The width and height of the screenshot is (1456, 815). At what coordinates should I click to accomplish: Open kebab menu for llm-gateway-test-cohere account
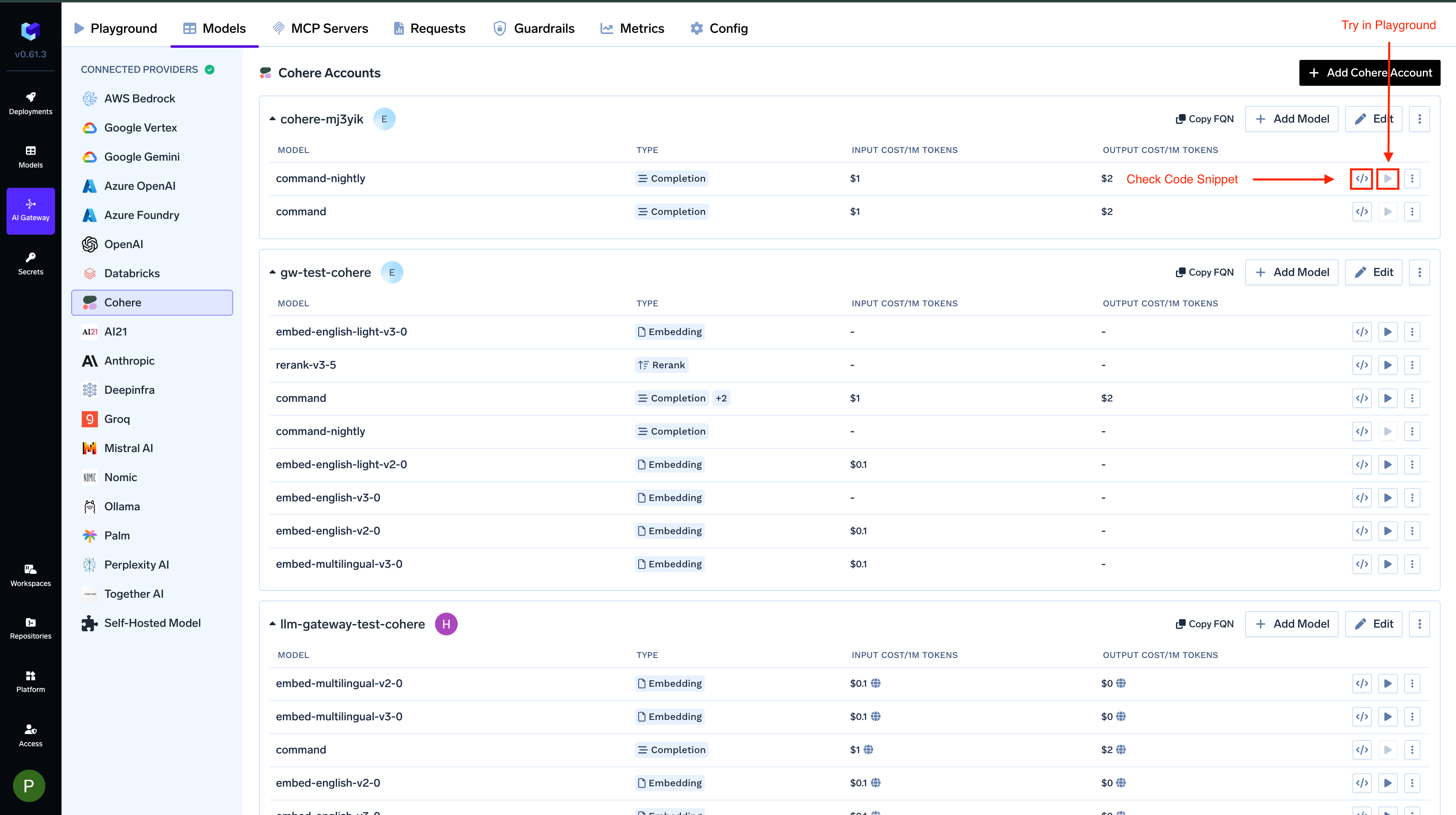(1419, 624)
